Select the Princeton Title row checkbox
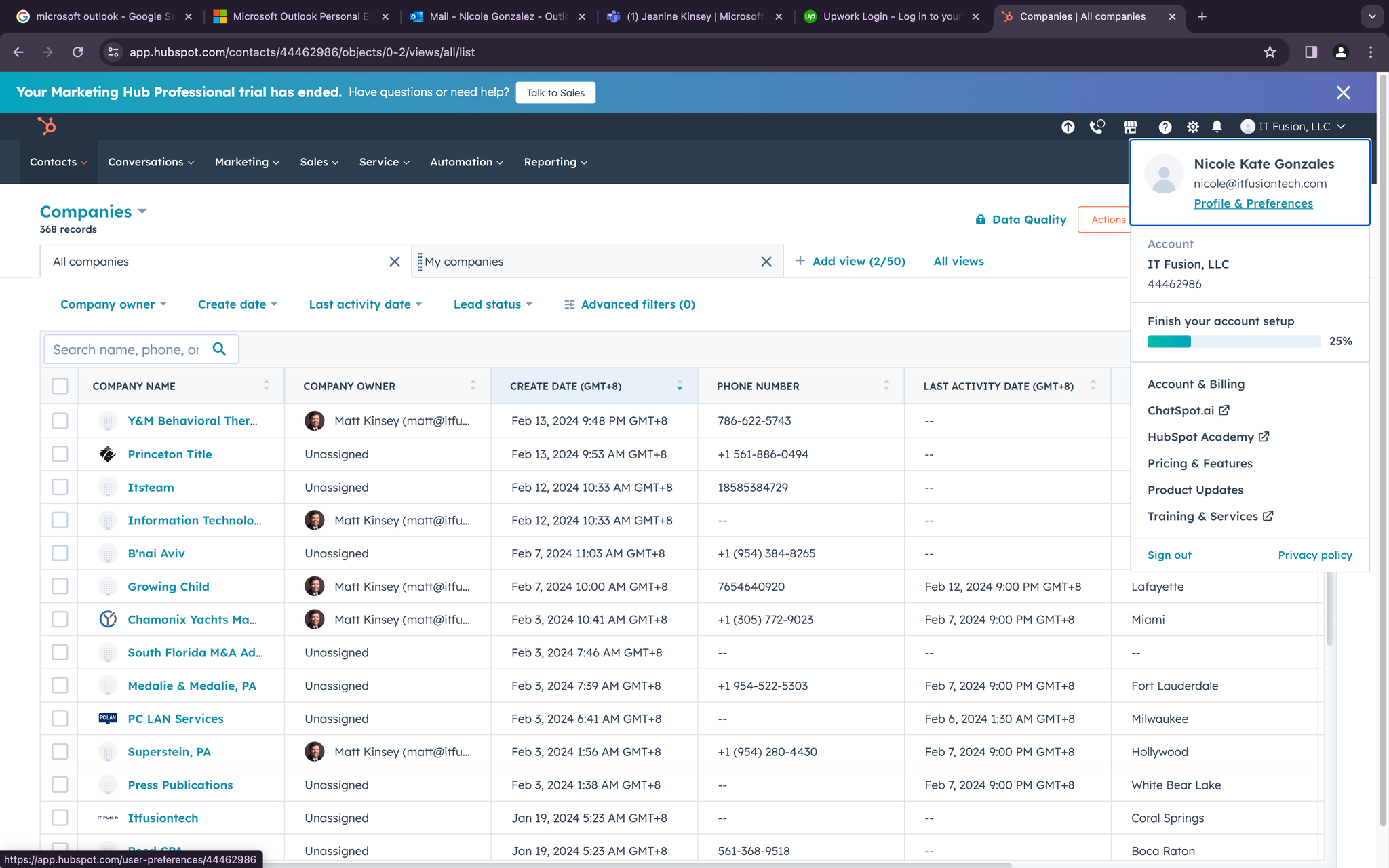This screenshot has height=868, width=1389. click(x=60, y=454)
